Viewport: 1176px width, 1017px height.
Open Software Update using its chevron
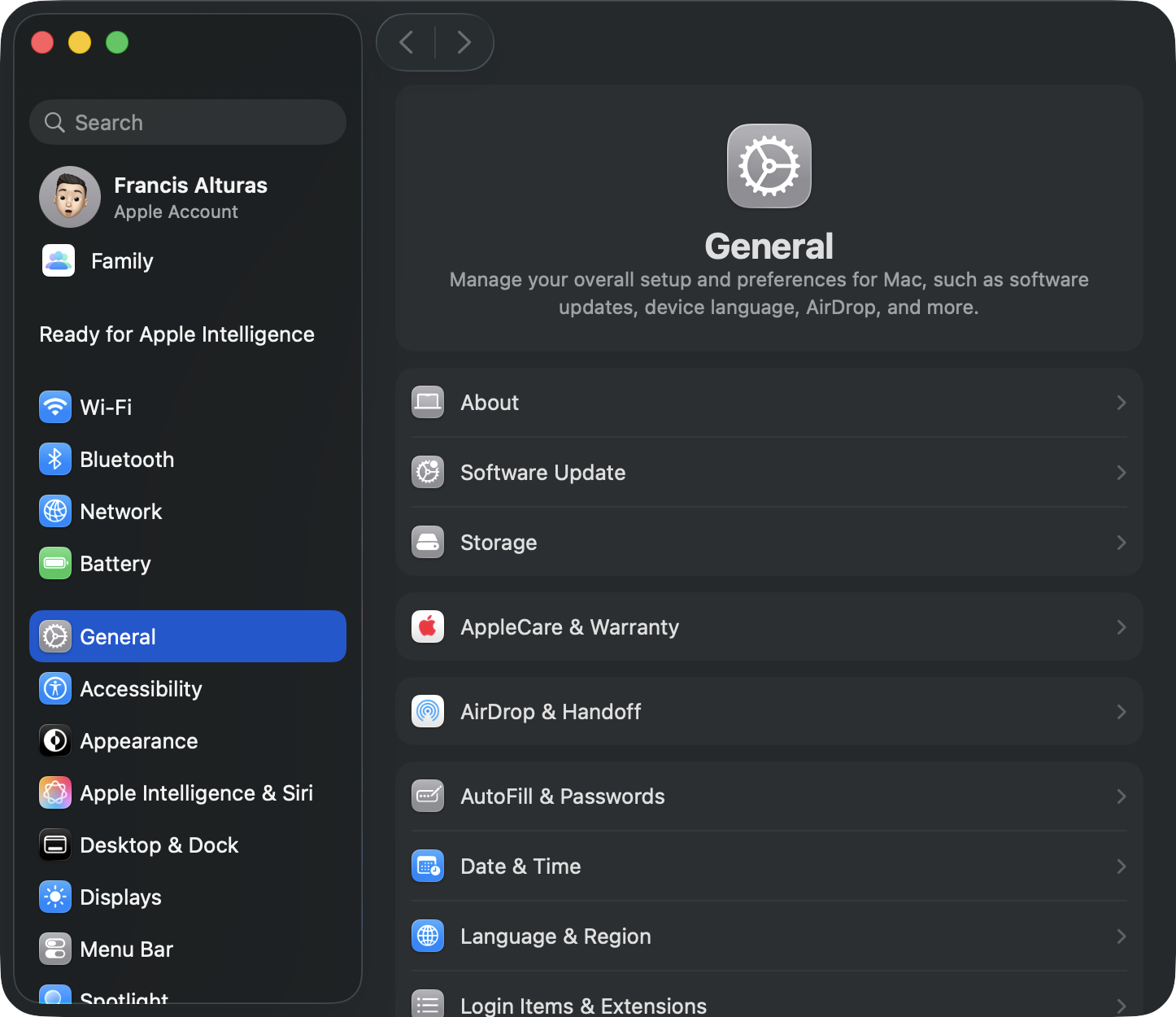1121,473
